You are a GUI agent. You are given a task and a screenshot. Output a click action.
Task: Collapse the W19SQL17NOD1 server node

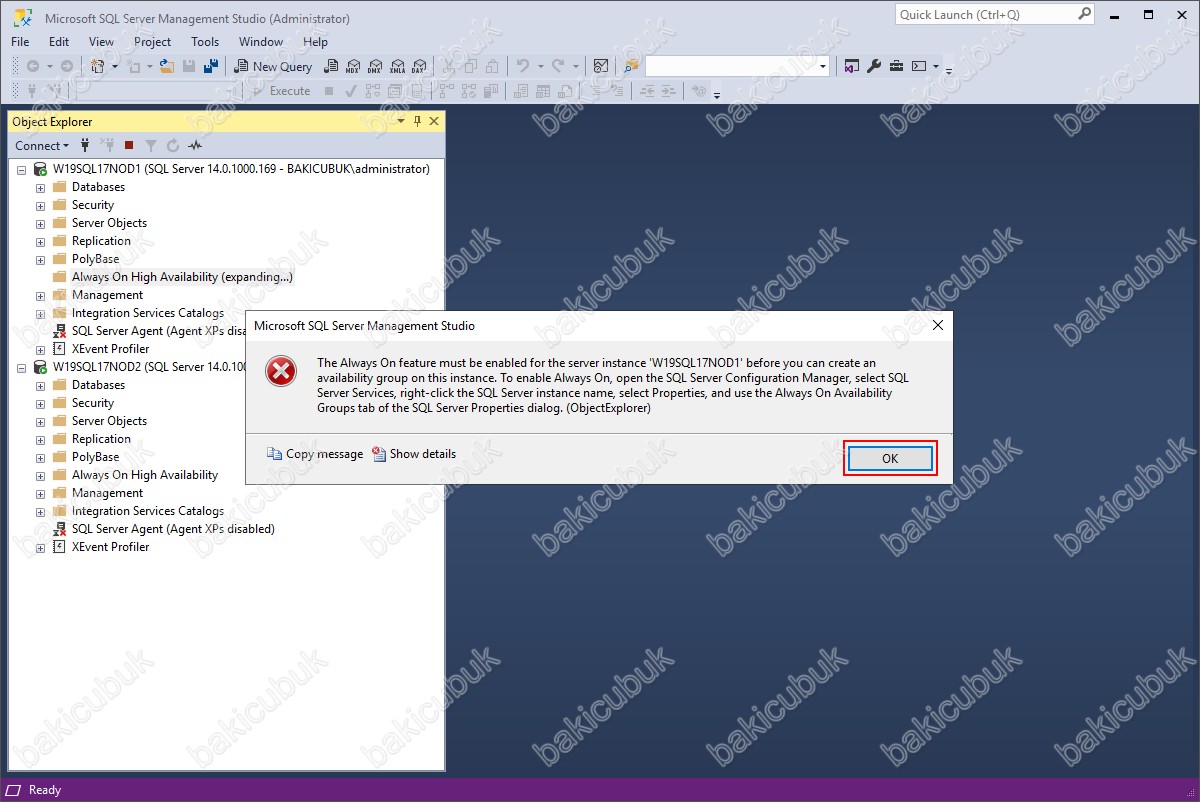coord(21,170)
